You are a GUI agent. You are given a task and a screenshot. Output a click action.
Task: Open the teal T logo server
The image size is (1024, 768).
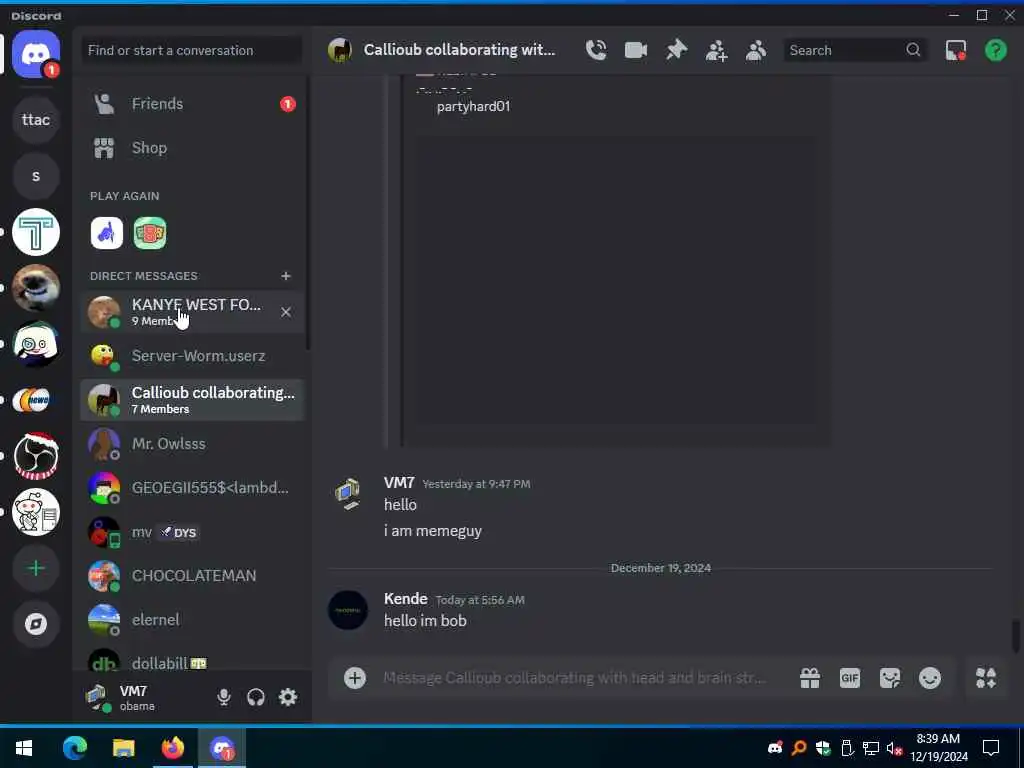(x=36, y=232)
